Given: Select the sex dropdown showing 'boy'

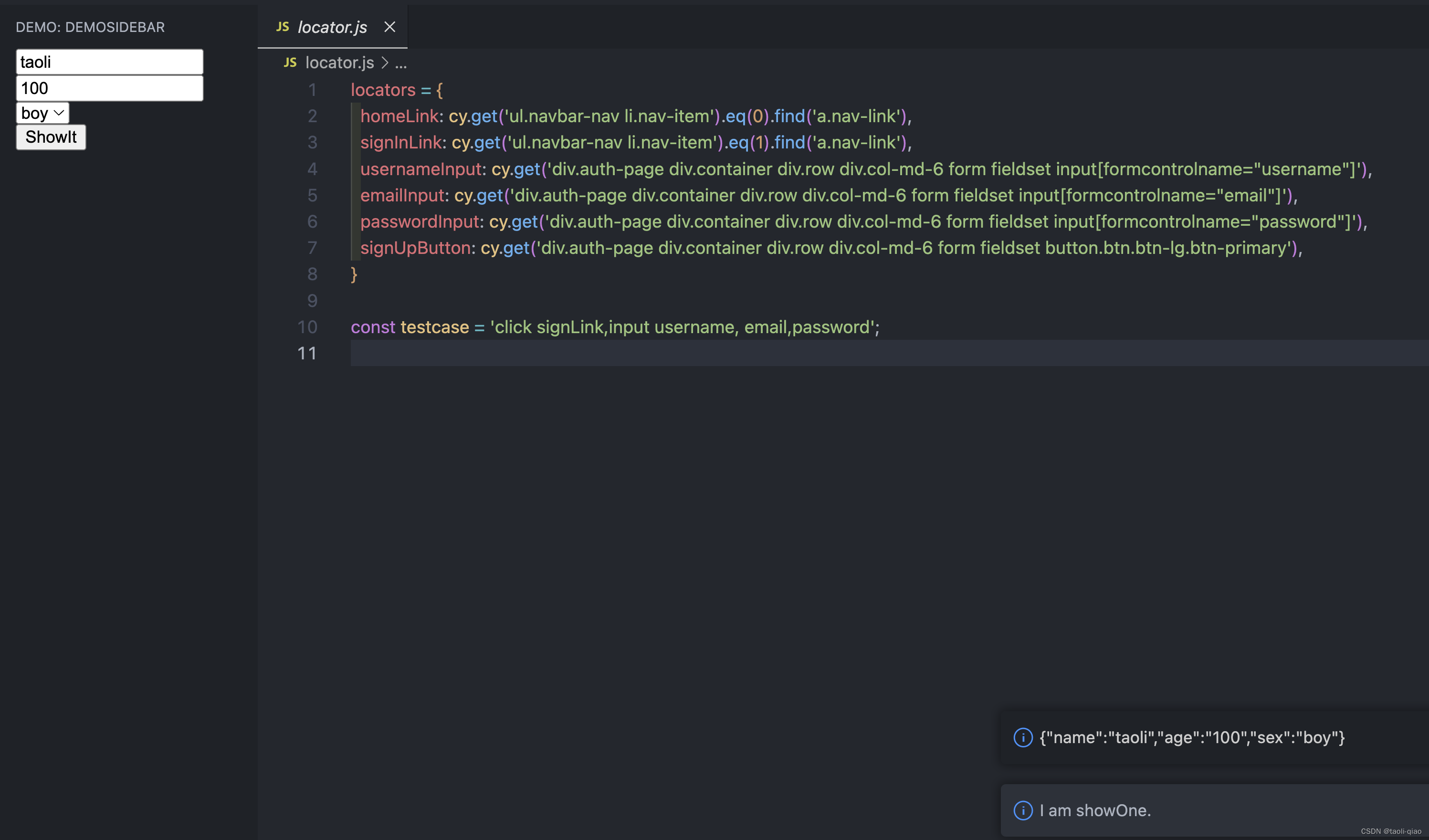Looking at the screenshot, I should [43, 112].
